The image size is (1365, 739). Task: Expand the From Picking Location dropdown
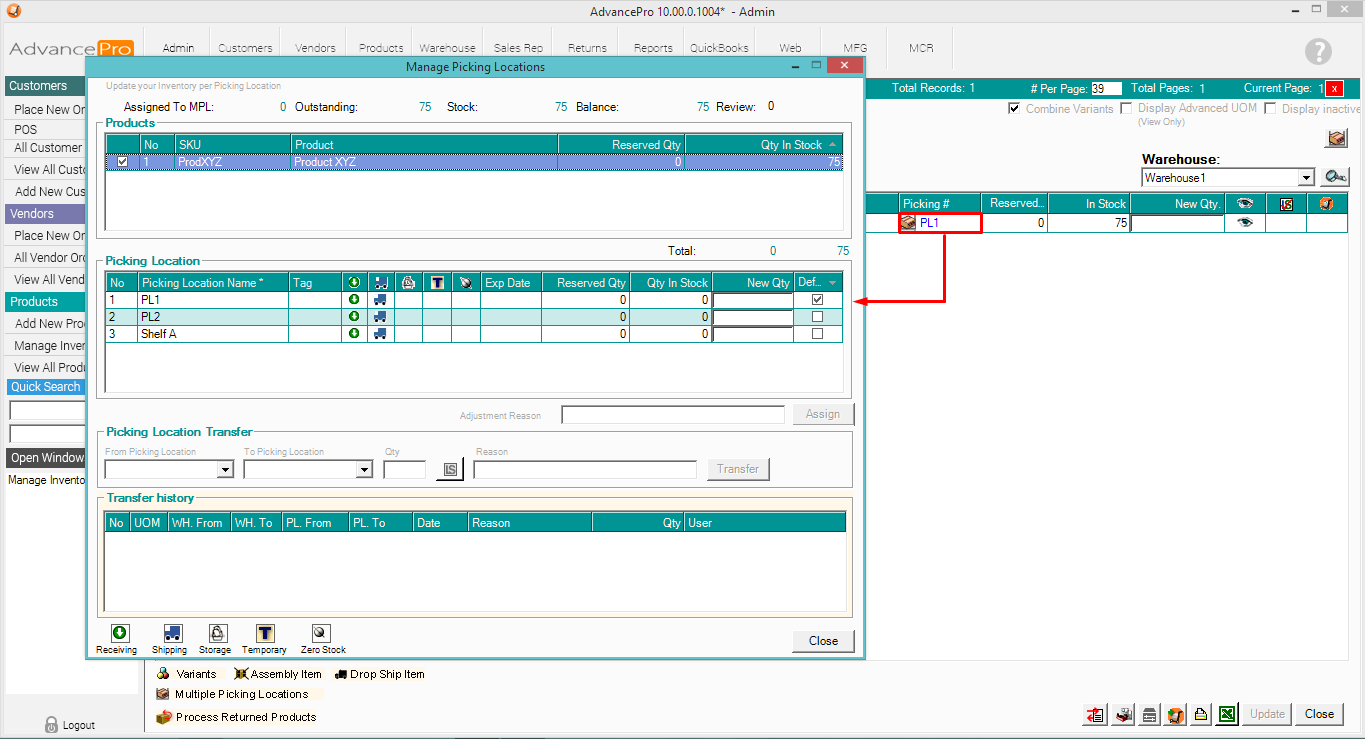click(x=225, y=470)
